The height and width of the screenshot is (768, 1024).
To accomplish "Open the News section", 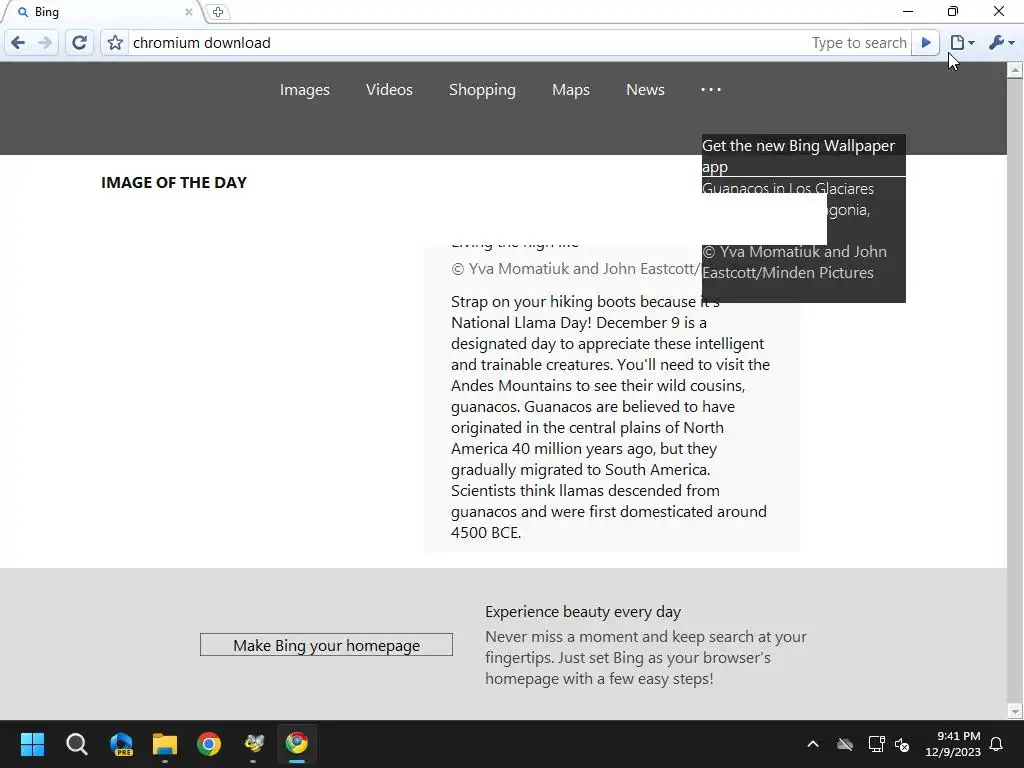I will (x=645, y=89).
